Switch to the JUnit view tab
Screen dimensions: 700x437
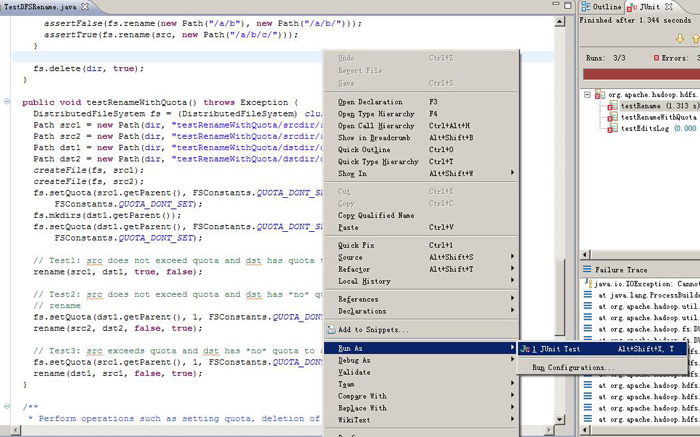[644, 7]
